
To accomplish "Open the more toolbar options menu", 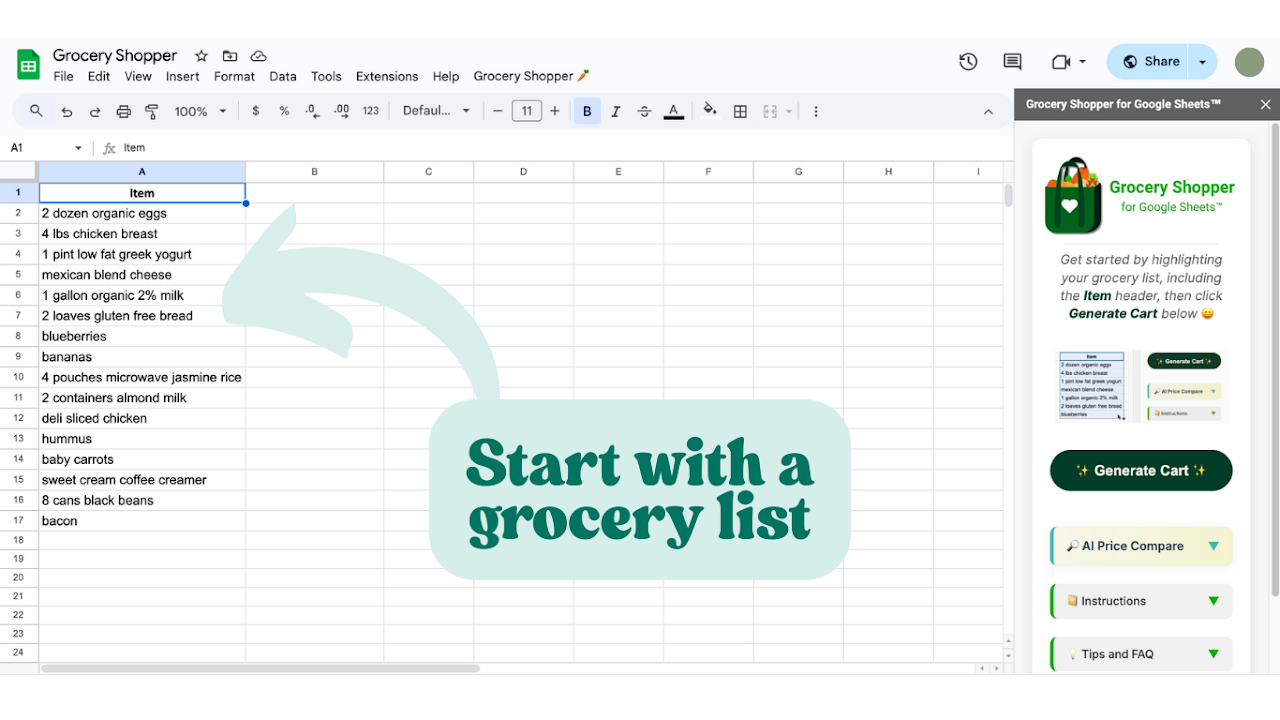I will point(816,111).
